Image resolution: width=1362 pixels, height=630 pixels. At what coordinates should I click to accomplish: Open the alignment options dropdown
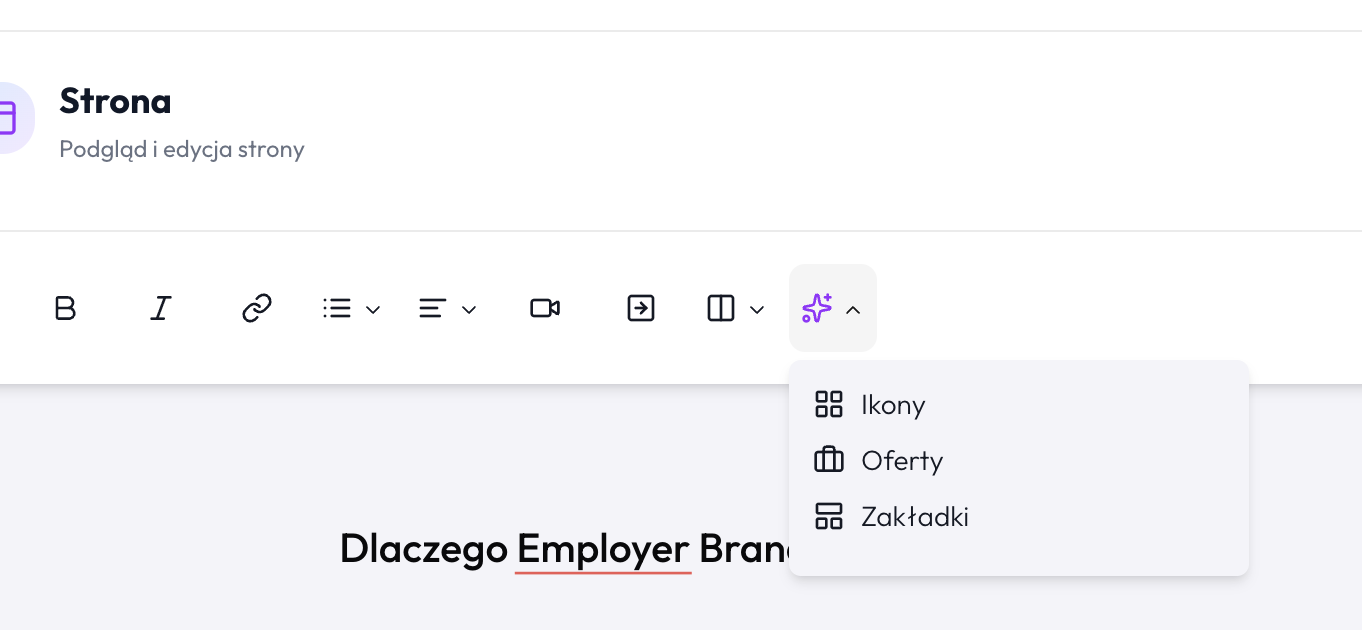click(469, 310)
